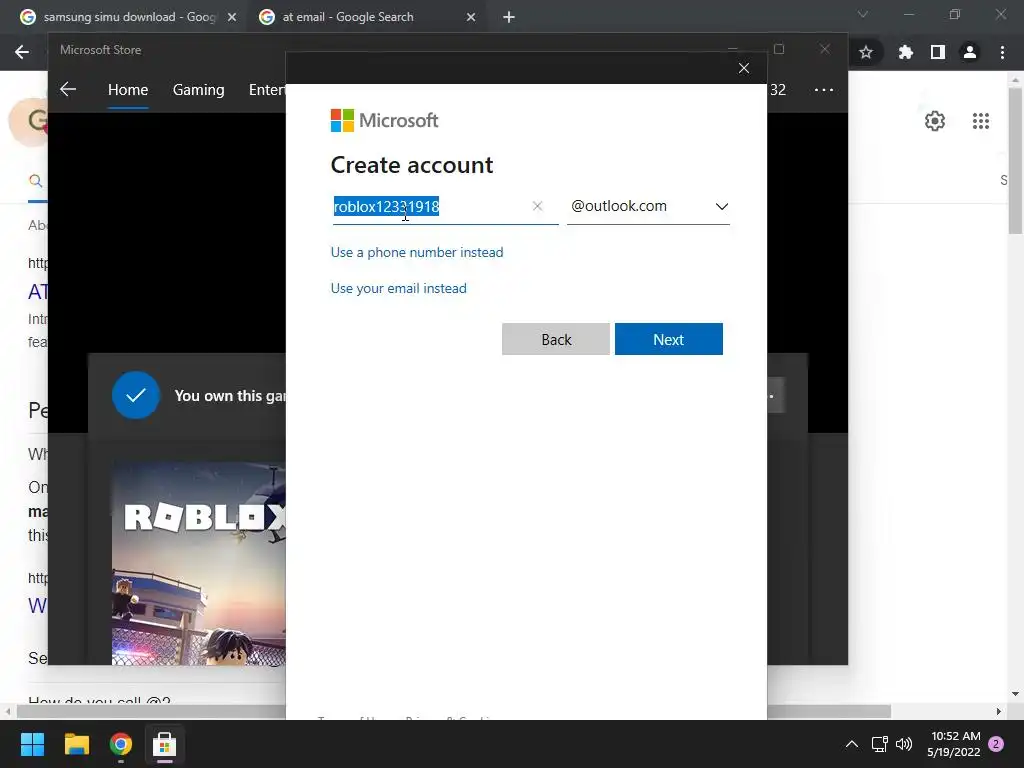1024x768 pixels.
Task: Click Use your email instead link
Action: (x=398, y=288)
